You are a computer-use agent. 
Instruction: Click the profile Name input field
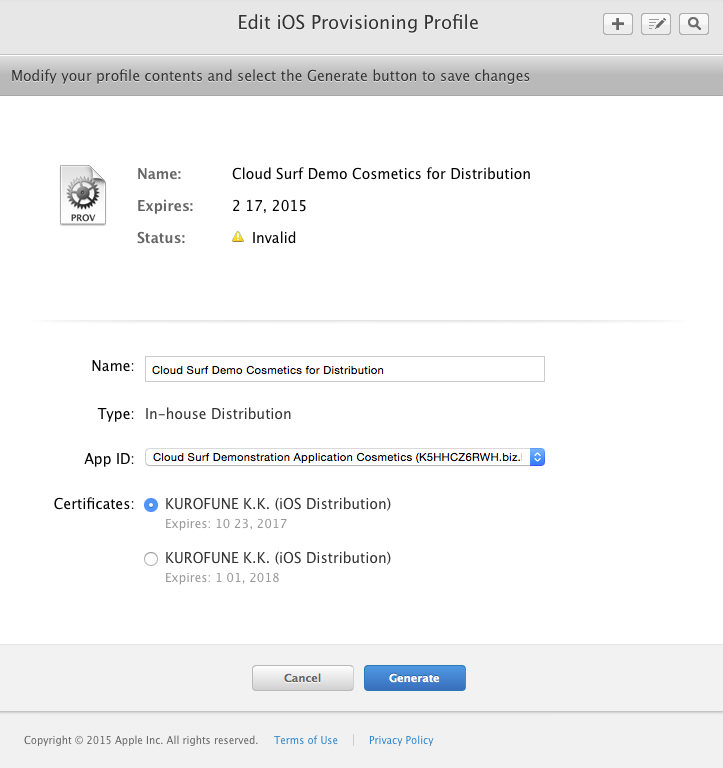345,369
